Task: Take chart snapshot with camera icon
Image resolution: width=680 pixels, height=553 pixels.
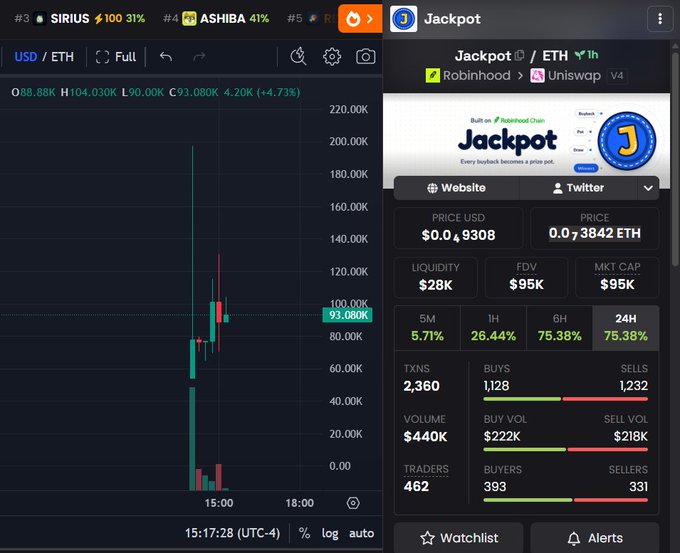Action: (x=366, y=56)
